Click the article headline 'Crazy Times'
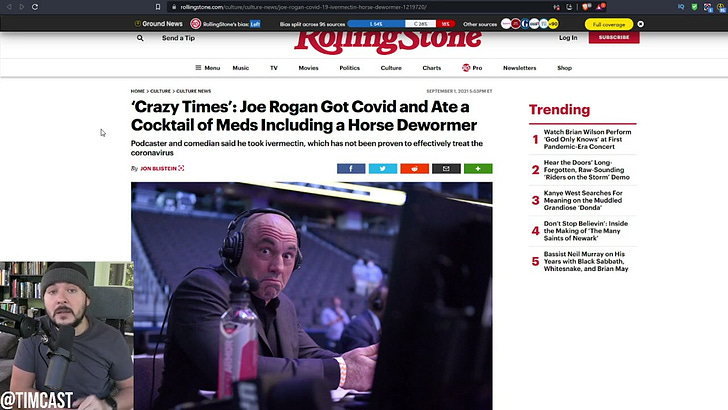 304,116
